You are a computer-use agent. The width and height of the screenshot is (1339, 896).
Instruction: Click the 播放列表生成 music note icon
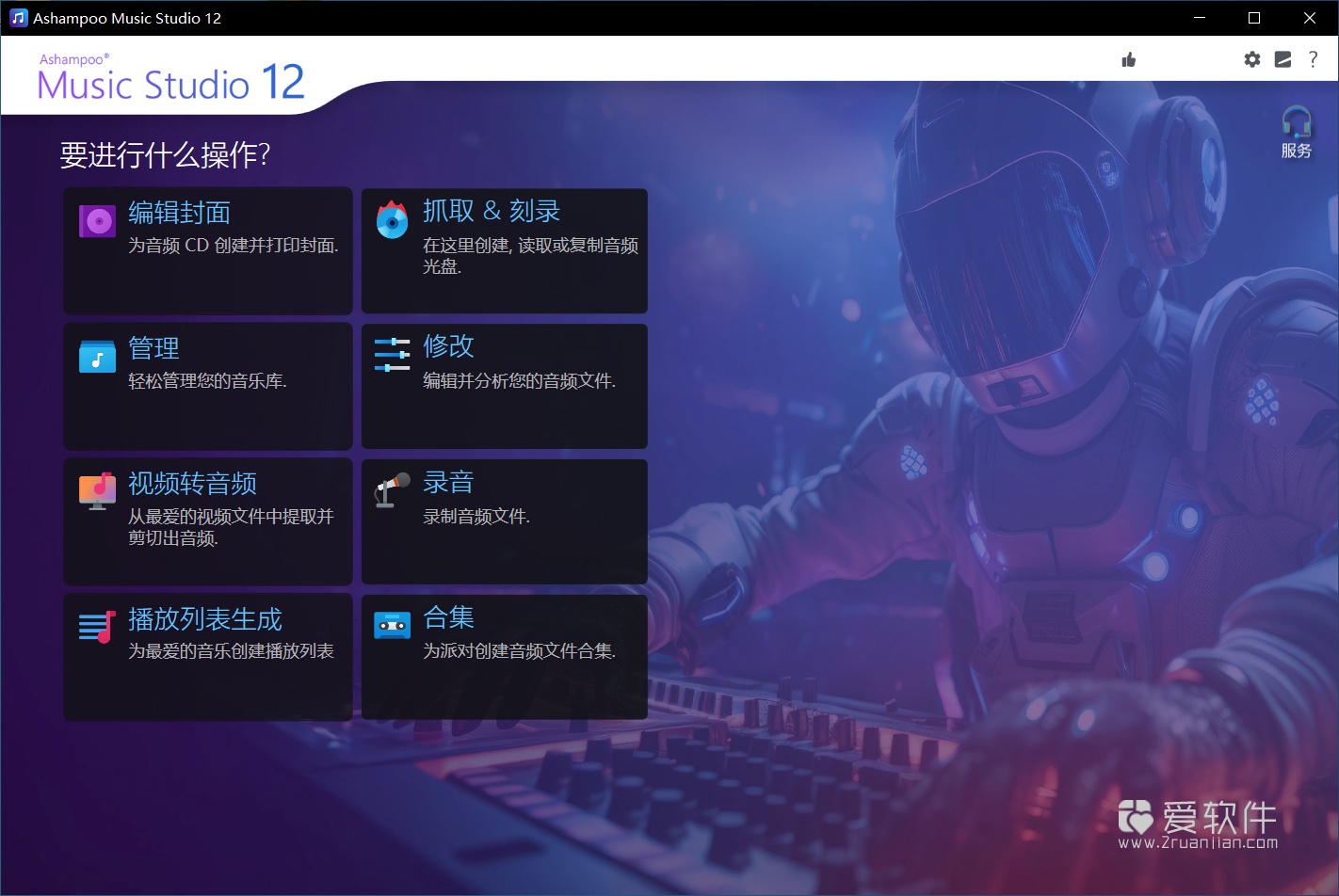point(96,626)
